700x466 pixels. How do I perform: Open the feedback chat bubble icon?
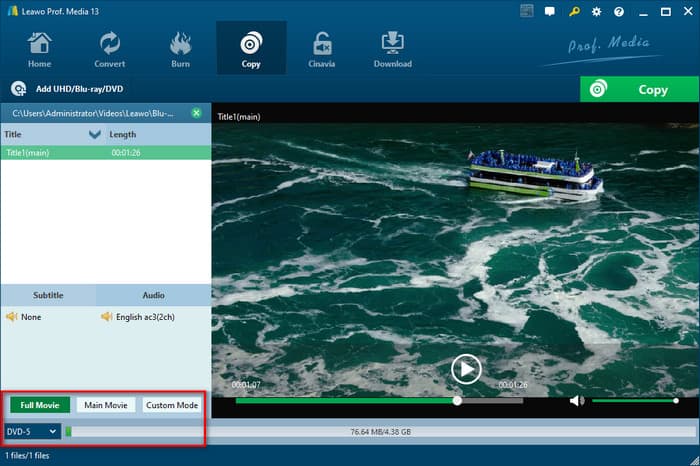(551, 12)
